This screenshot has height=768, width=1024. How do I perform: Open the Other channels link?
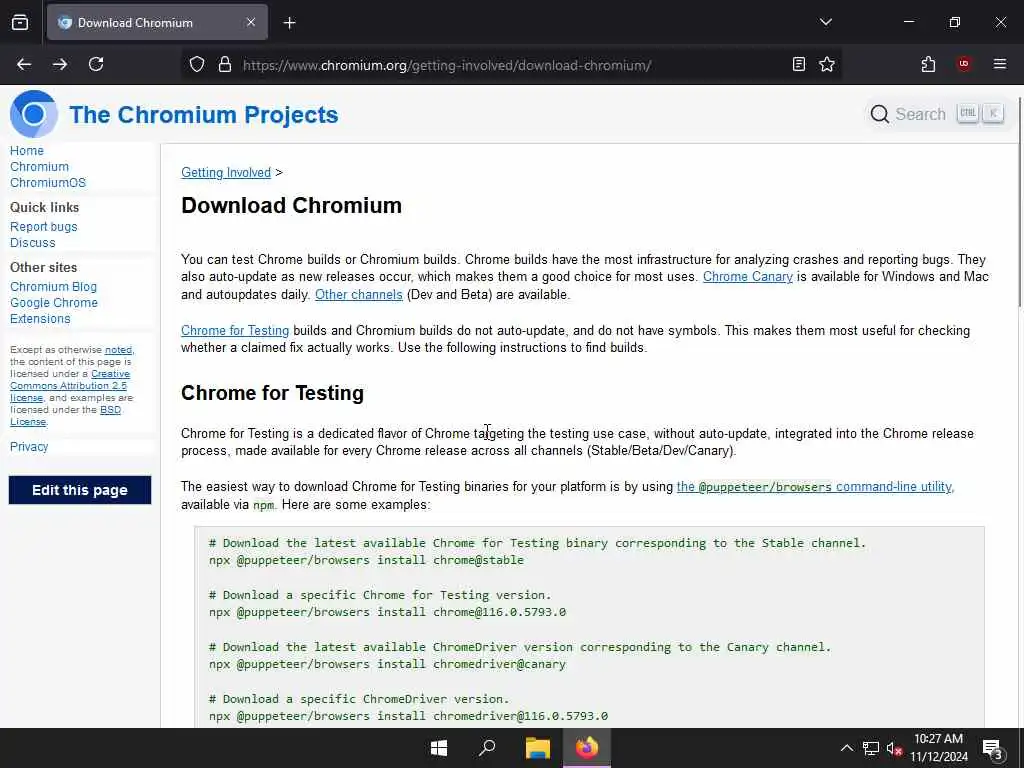[x=359, y=295]
